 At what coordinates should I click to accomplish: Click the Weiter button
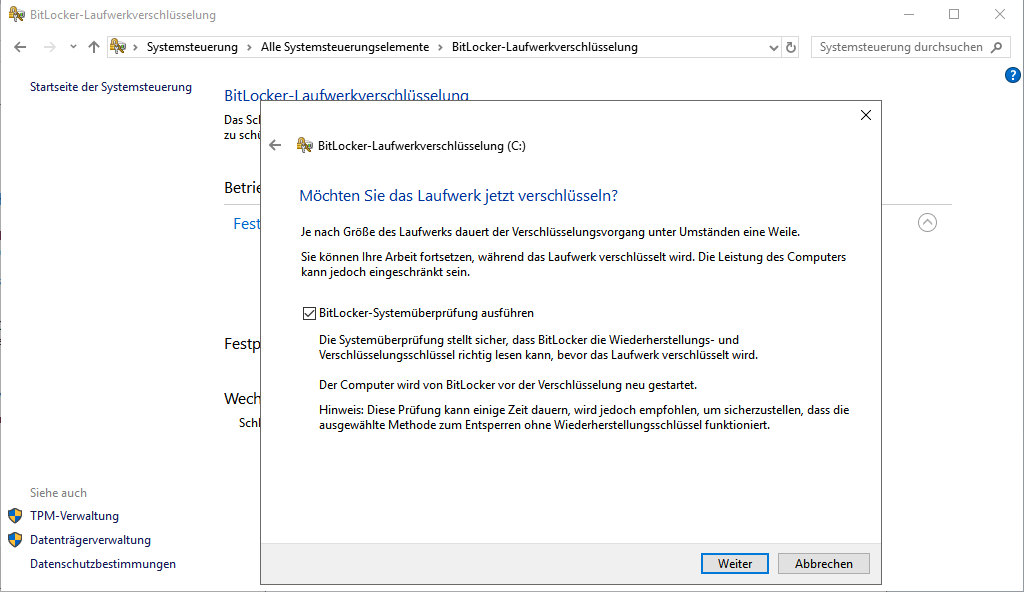735,563
